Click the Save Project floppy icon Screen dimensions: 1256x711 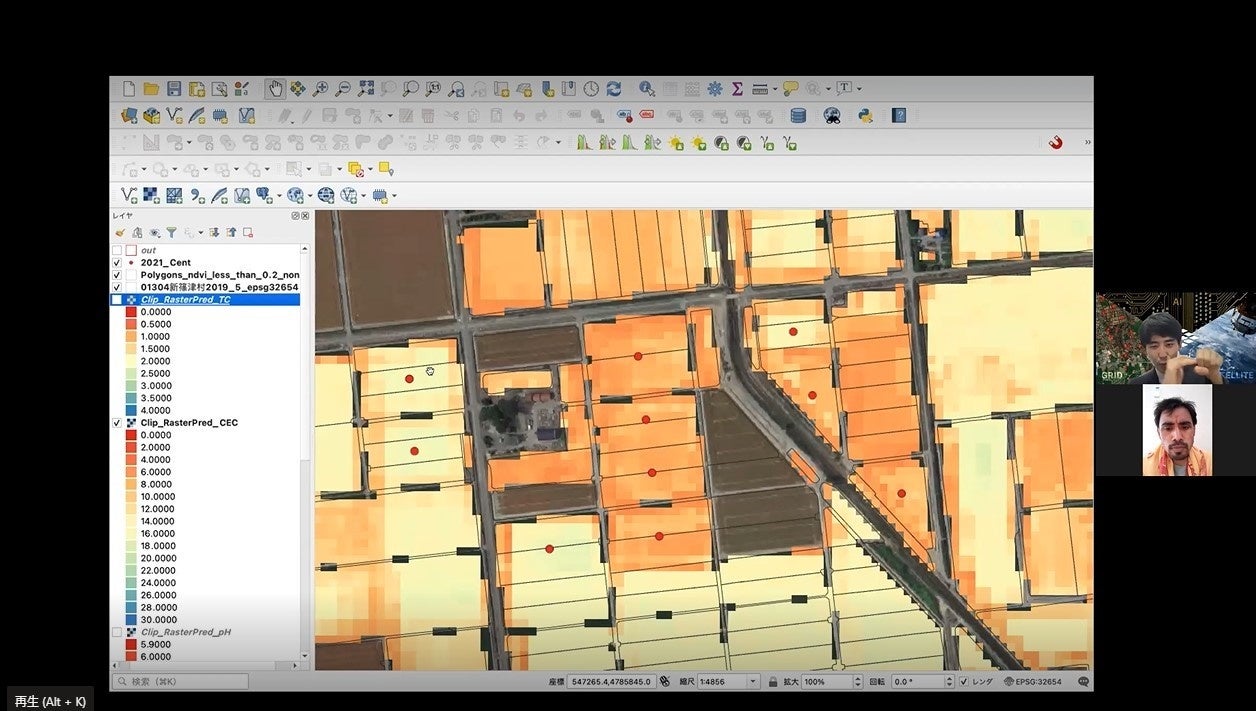[174, 89]
